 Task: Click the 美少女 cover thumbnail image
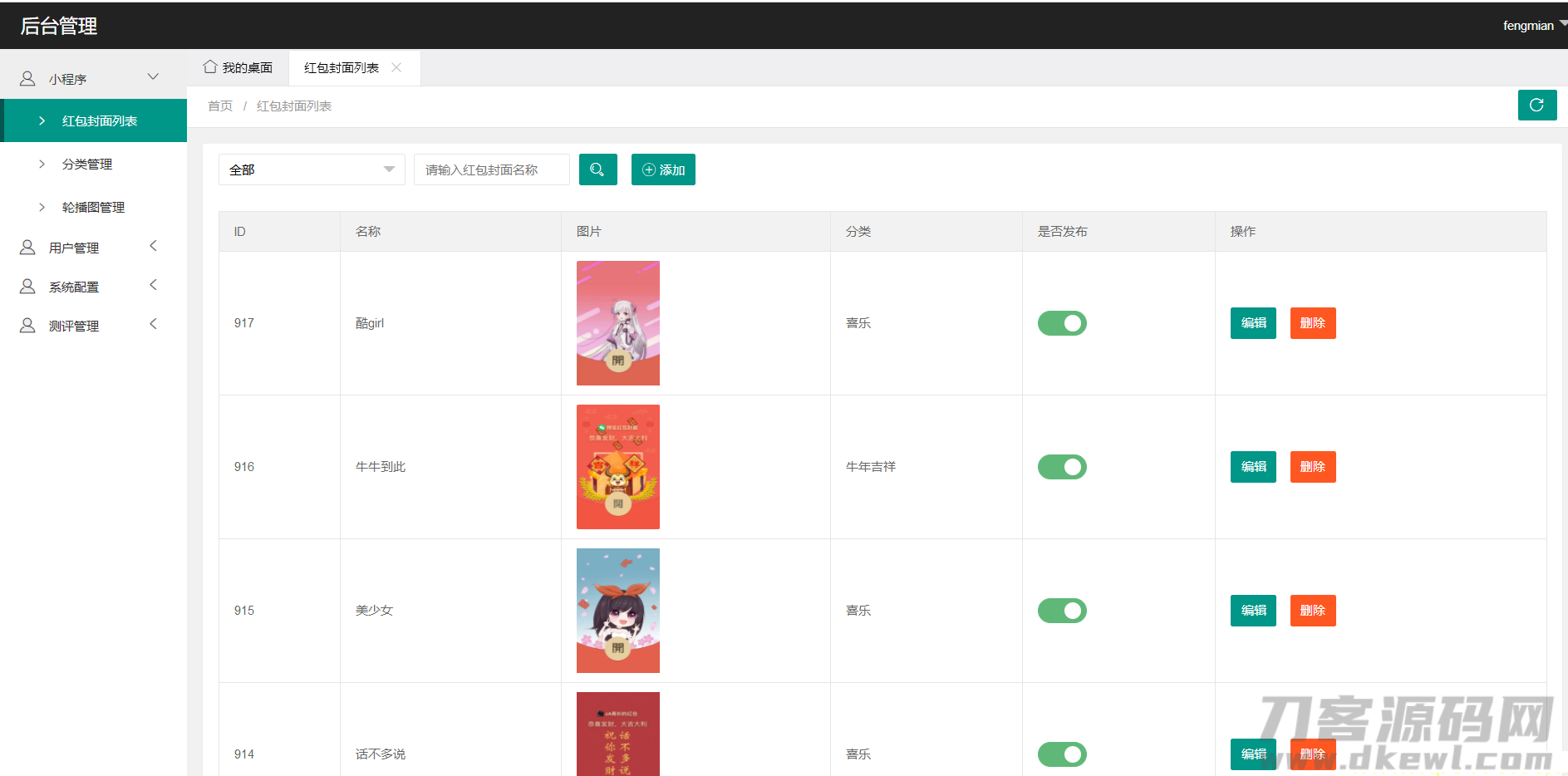(618, 611)
